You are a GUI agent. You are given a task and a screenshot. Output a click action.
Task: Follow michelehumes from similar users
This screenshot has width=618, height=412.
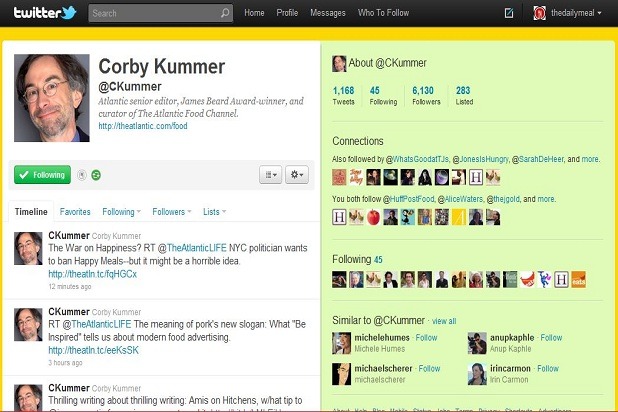coord(426,338)
